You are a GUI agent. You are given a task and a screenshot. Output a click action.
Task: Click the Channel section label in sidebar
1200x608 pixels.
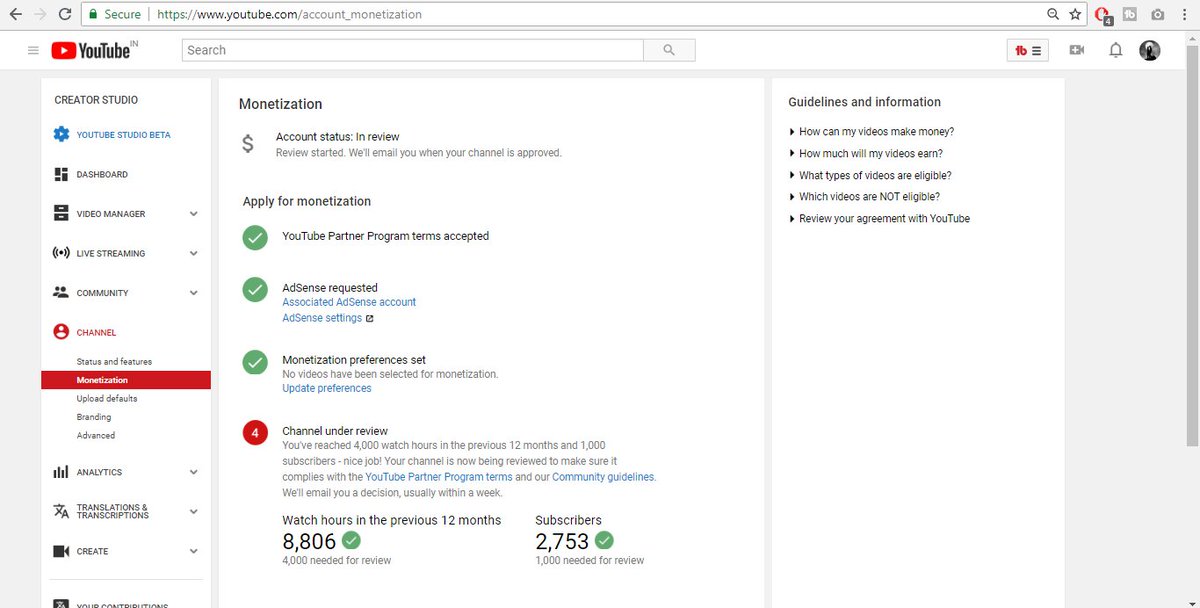96,332
